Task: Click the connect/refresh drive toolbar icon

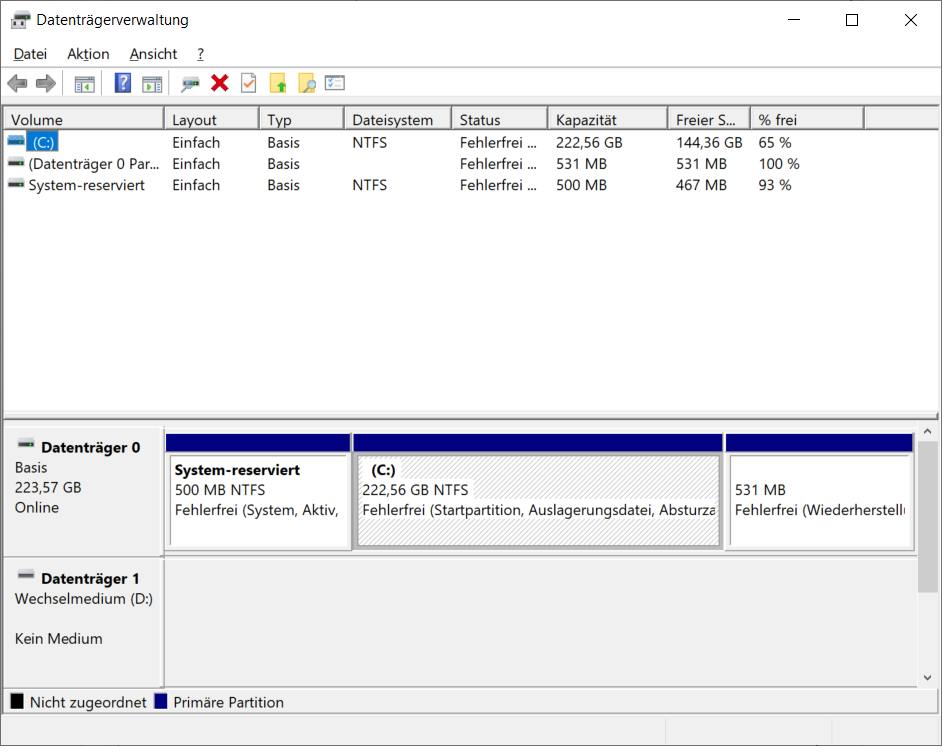Action: click(190, 84)
